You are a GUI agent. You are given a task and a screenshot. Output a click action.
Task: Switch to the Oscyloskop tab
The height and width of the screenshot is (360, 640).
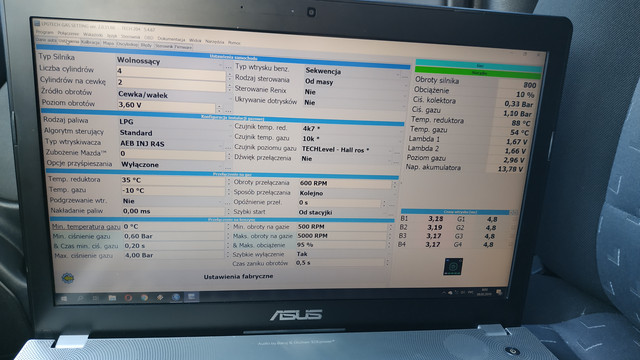[x=127, y=44]
